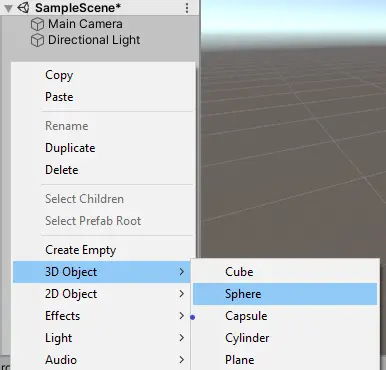The height and width of the screenshot is (370, 386).
Task: Expand the 3D Object submenu arrow
Action: [x=182, y=272]
